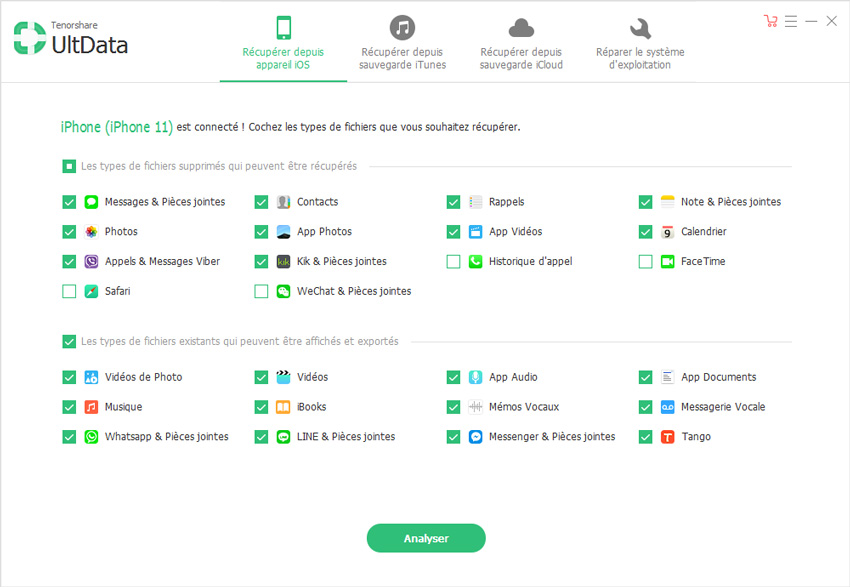This screenshot has height=587, width=850.
Task: Check the Historique d'appel checkbox
Action: [x=453, y=262]
